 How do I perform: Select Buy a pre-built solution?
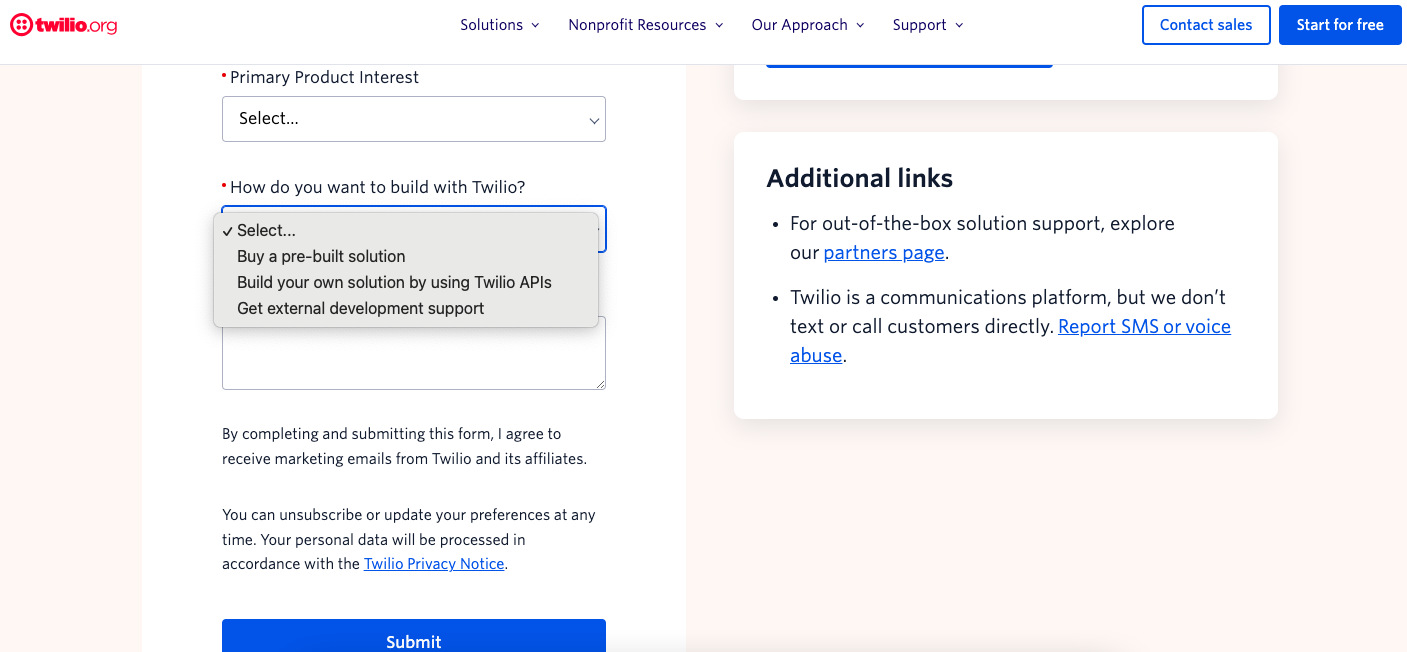click(321, 257)
